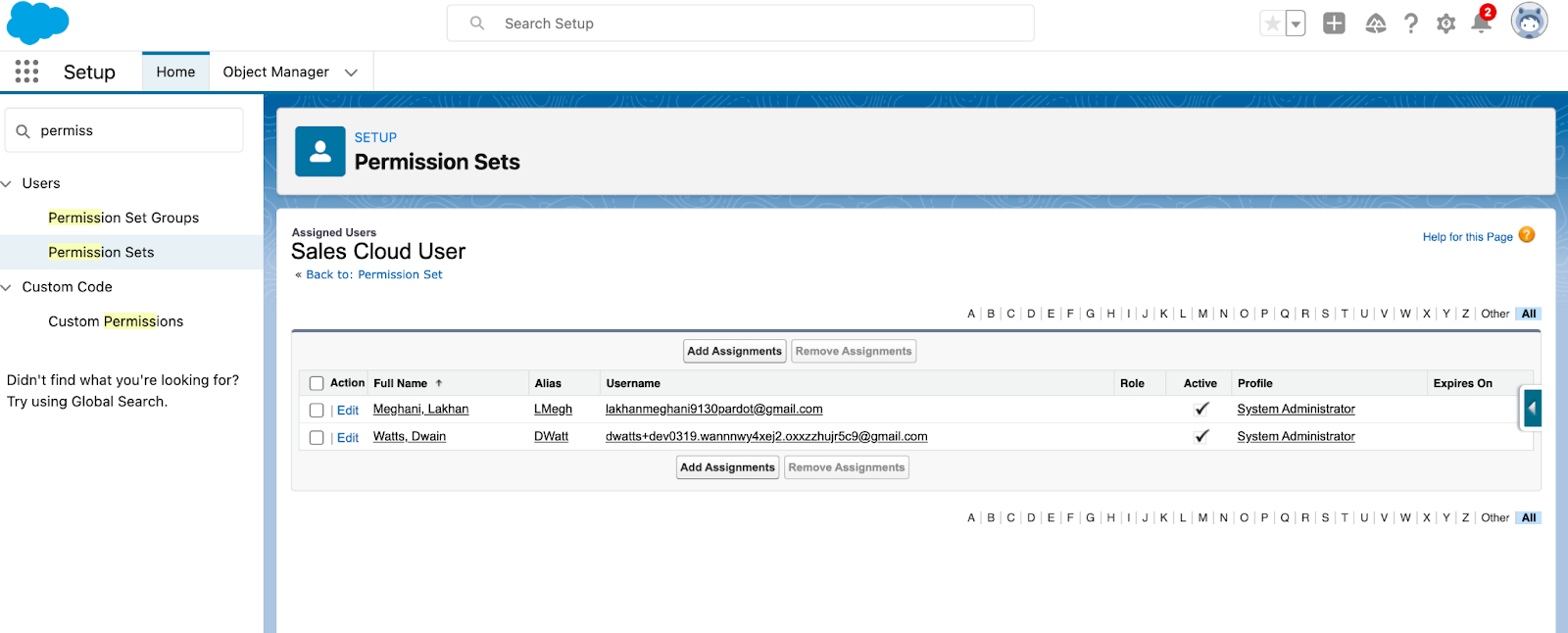1568x633 pixels.
Task: Switch to the Home tab
Action: 175,72
